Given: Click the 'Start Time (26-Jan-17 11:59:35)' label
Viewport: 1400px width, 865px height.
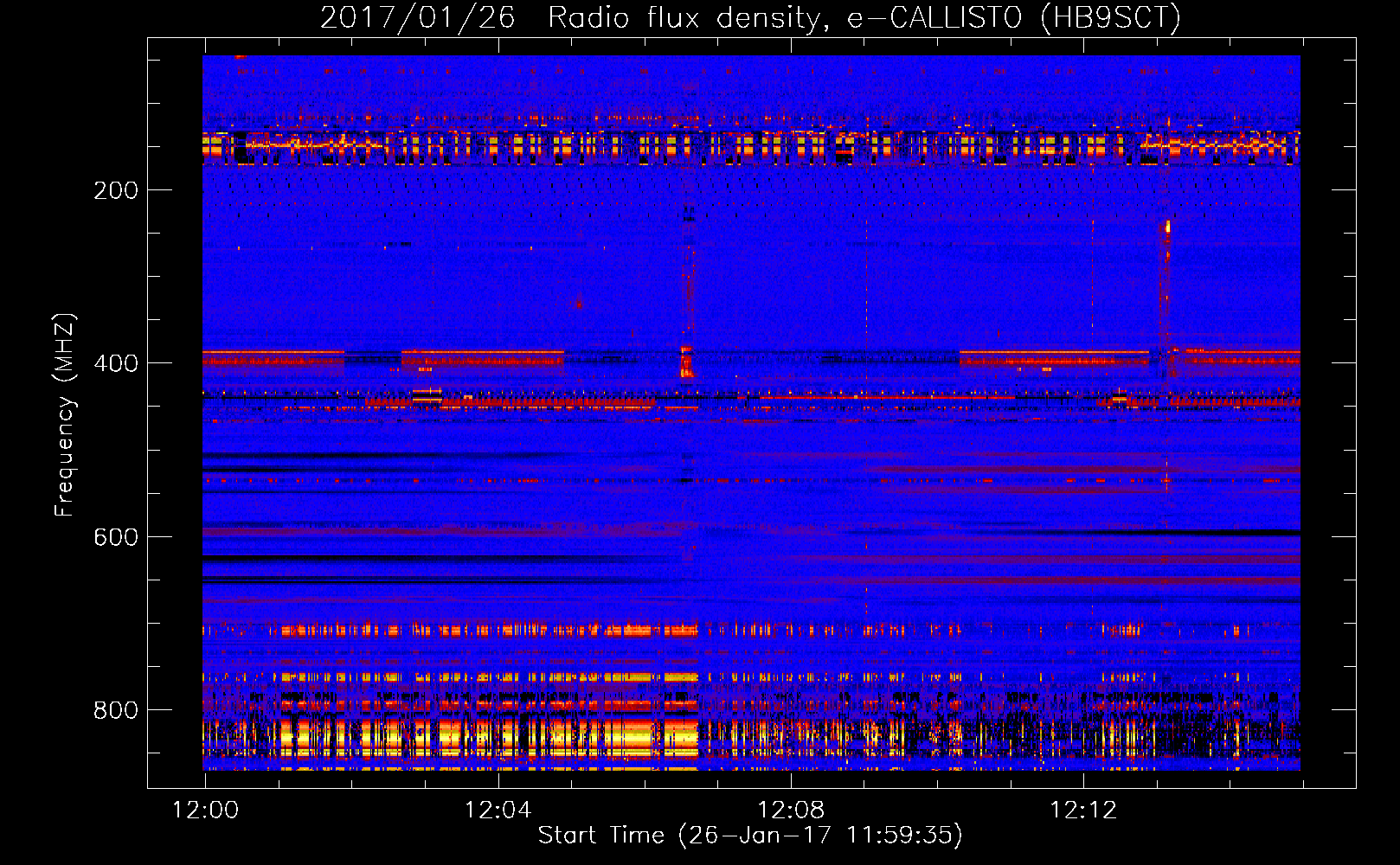Looking at the screenshot, I should 750,836.
